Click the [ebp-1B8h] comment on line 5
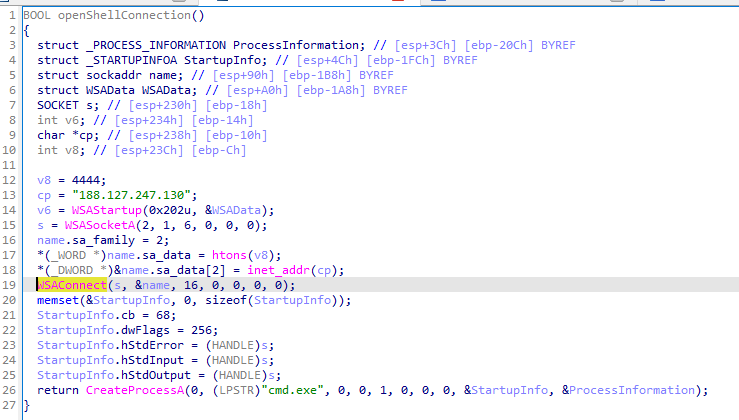 [x=317, y=75]
